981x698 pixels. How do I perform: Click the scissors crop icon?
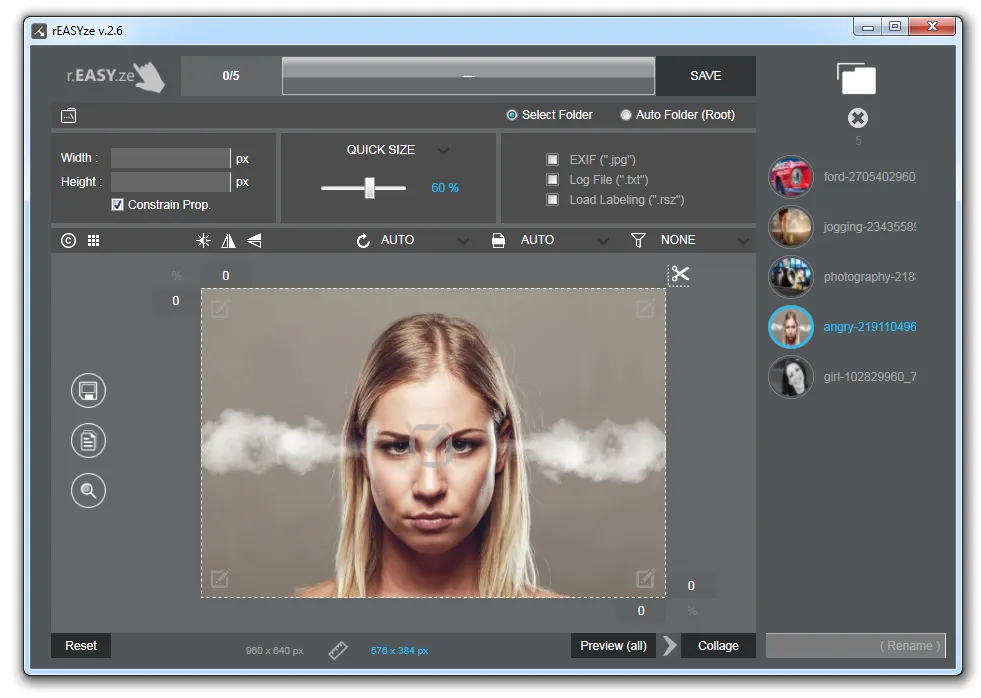679,275
